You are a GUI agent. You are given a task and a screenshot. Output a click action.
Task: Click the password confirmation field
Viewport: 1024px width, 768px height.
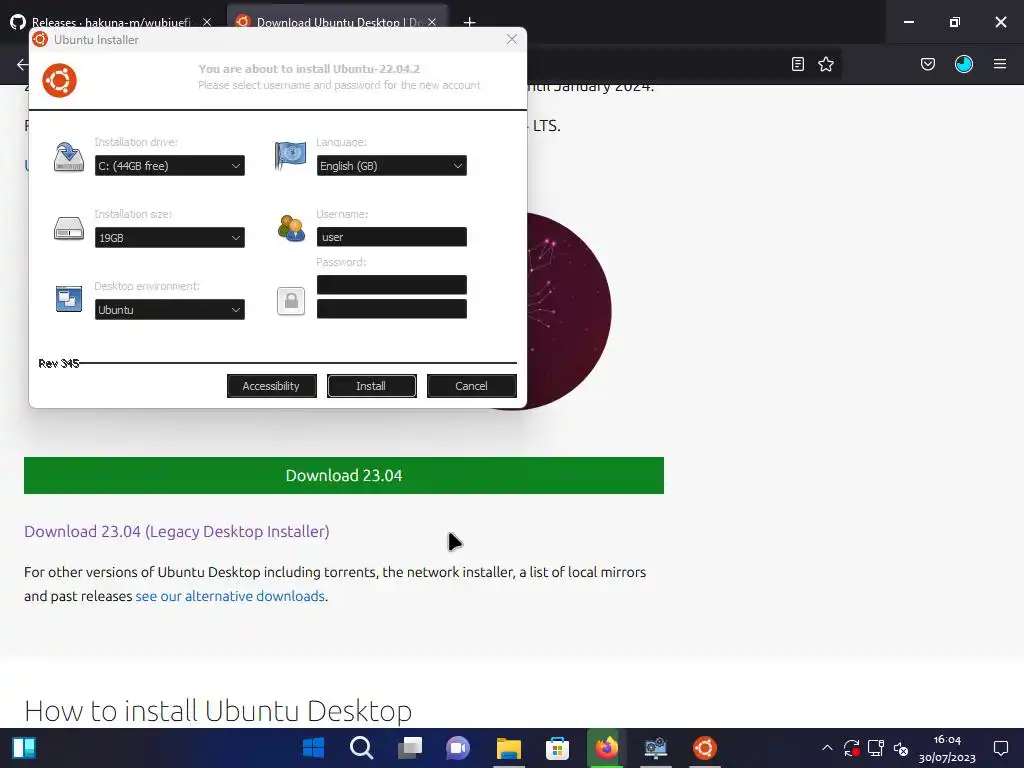click(x=392, y=309)
